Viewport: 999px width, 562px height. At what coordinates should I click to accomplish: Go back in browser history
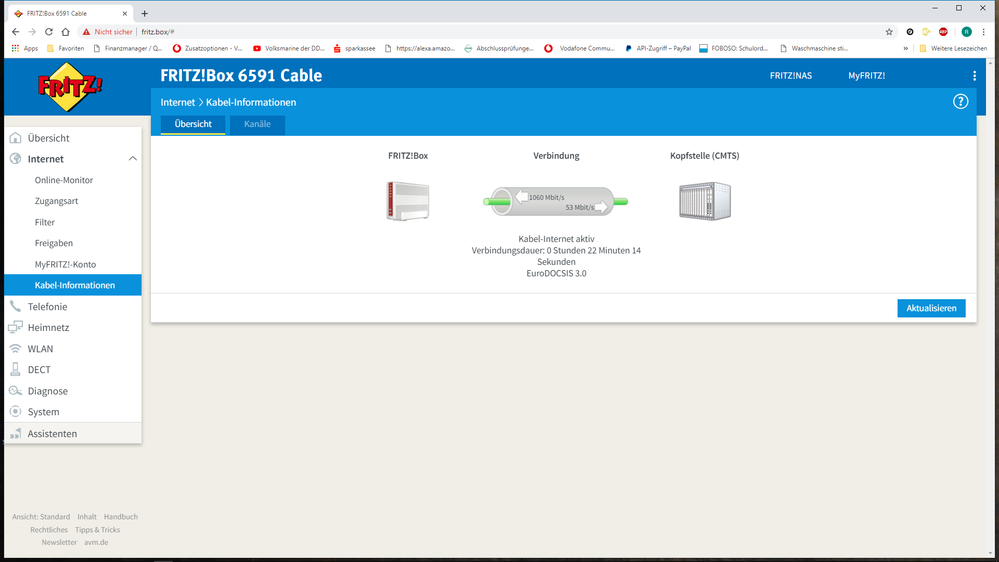pos(15,31)
